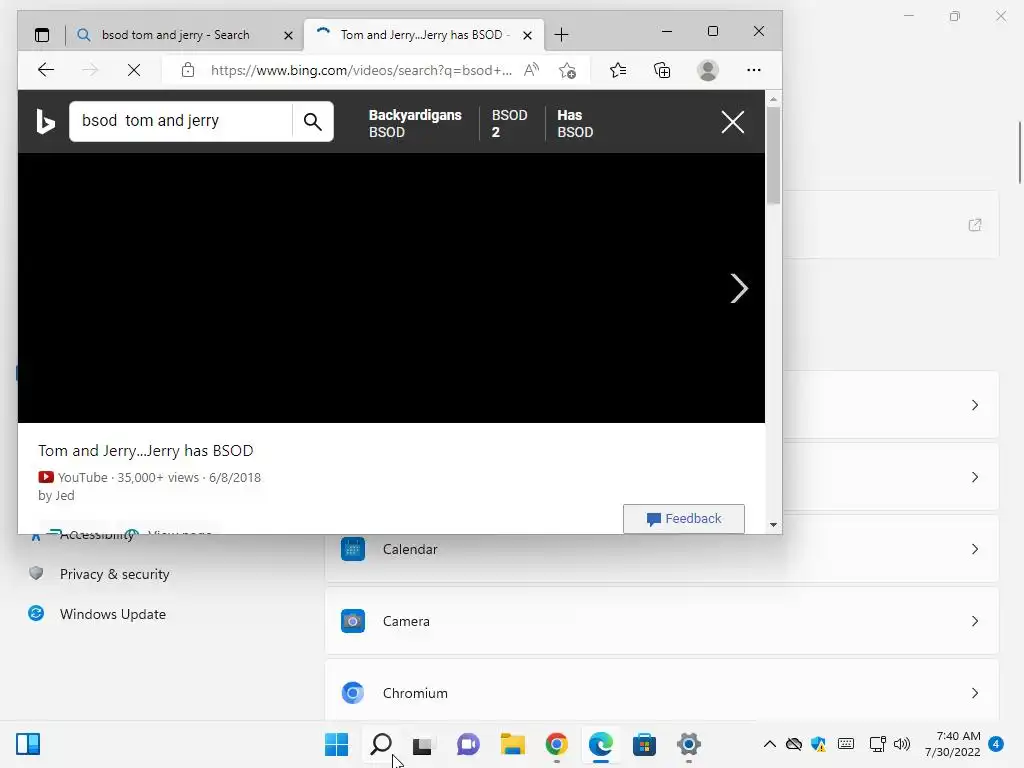Open touch keyboard tray icon
The image size is (1024, 768).
point(846,744)
